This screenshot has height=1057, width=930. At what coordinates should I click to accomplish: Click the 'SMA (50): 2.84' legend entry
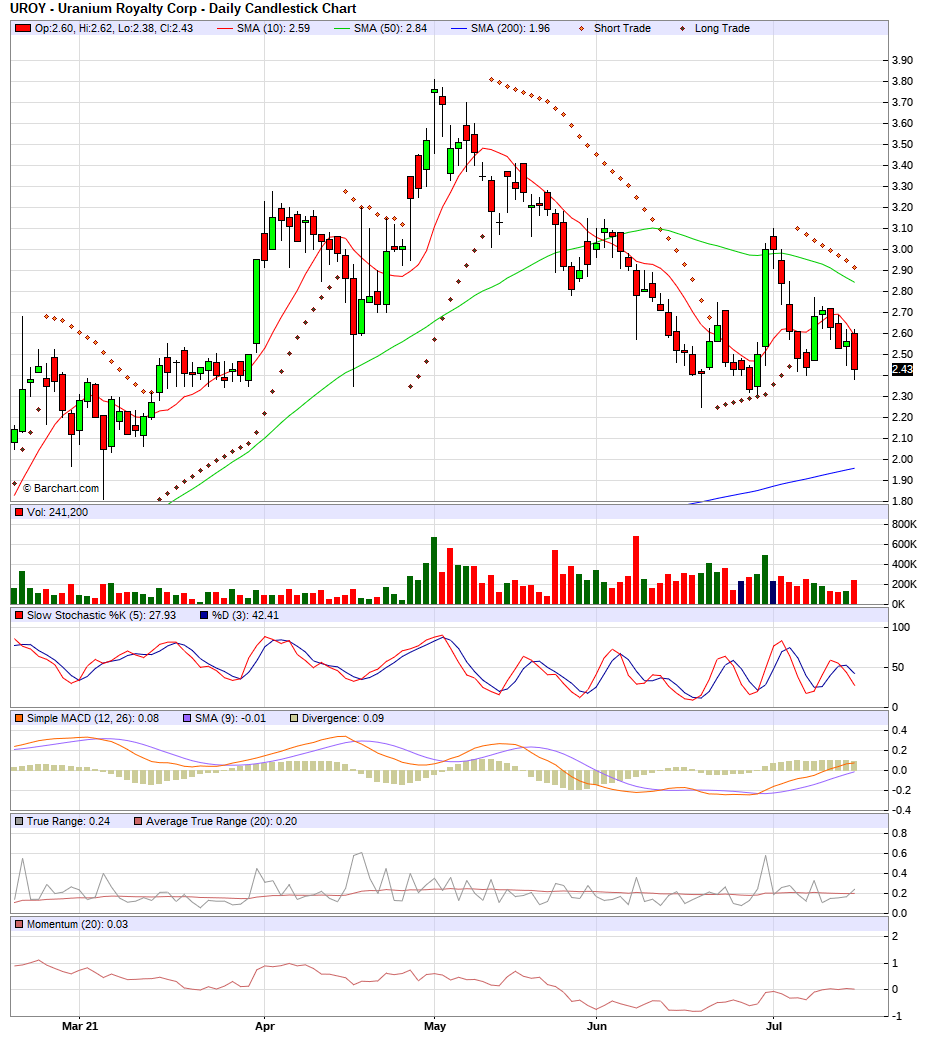(381, 28)
